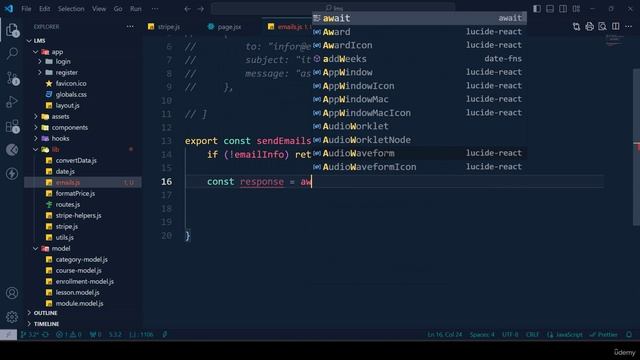
Task: Expand the TIMELINE section
Action: coord(46,324)
